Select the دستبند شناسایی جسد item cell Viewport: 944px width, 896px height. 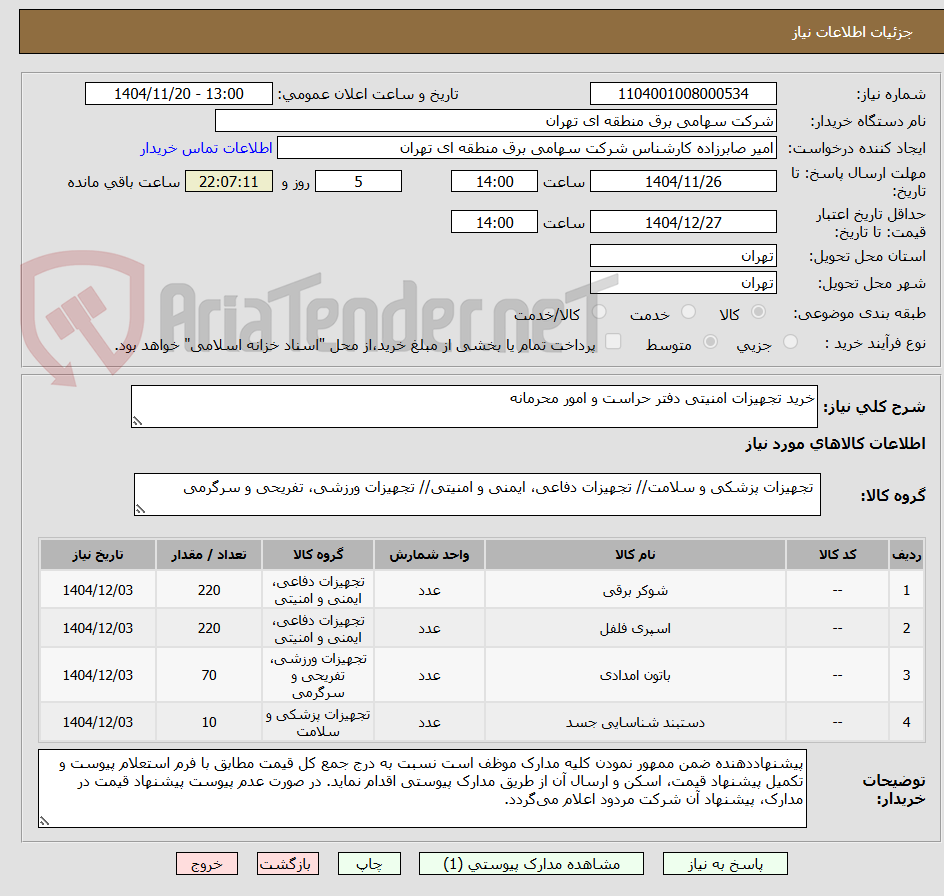click(635, 722)
